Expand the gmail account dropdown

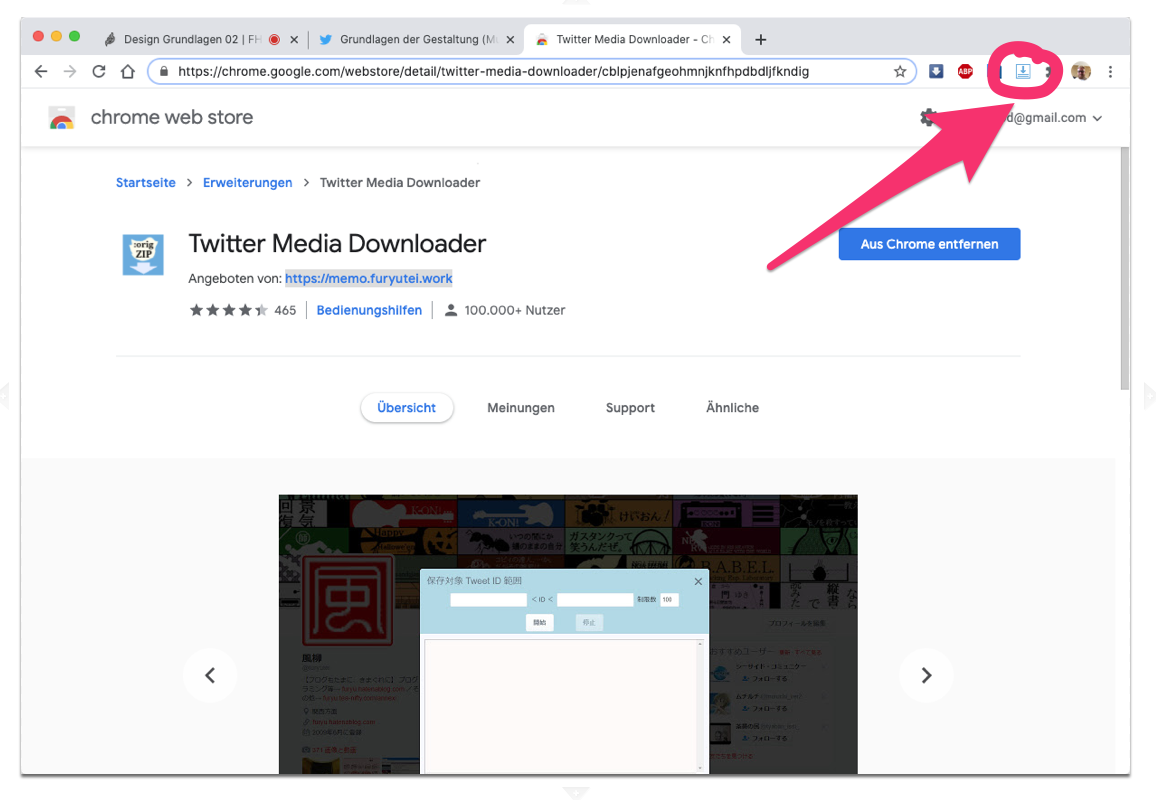(1097, 118)
